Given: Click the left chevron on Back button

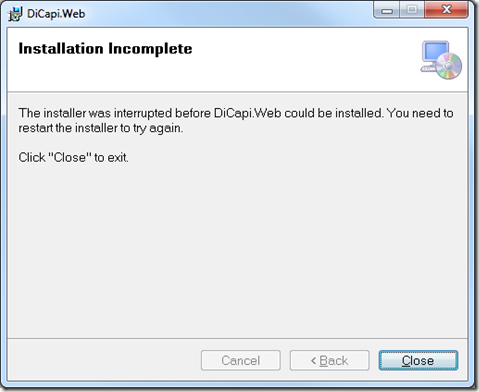Looking at the screenshot, I should tap(313, 361).
